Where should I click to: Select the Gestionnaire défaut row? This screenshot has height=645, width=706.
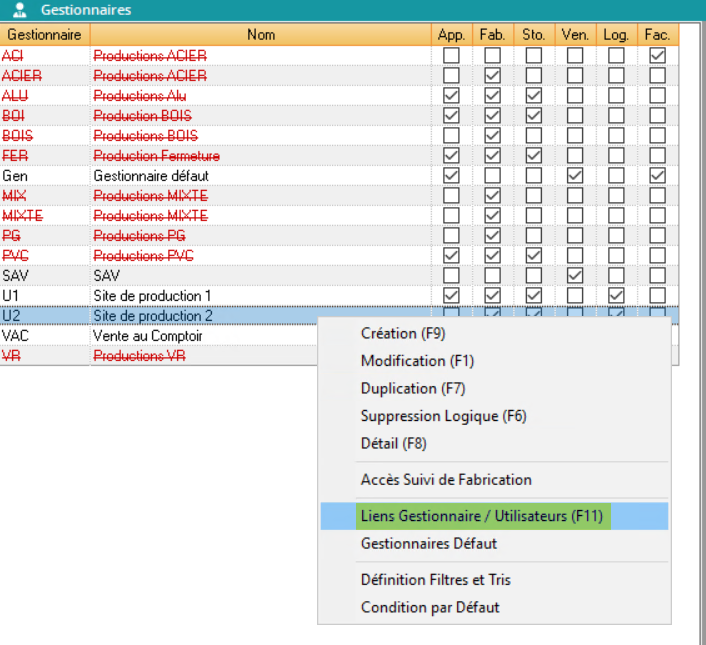[x=150, y=176]
